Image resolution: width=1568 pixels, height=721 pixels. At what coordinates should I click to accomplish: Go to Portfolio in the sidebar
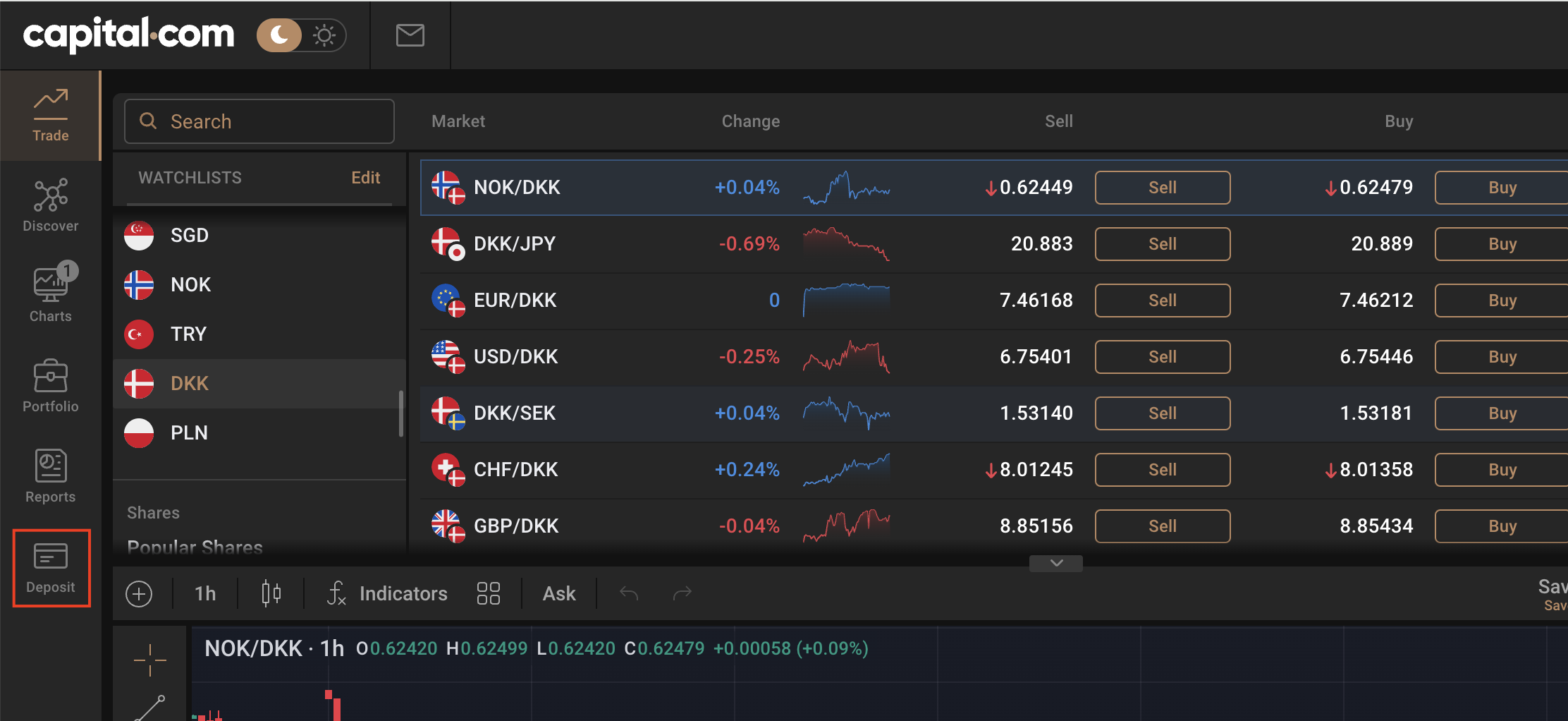pos(51,385)
